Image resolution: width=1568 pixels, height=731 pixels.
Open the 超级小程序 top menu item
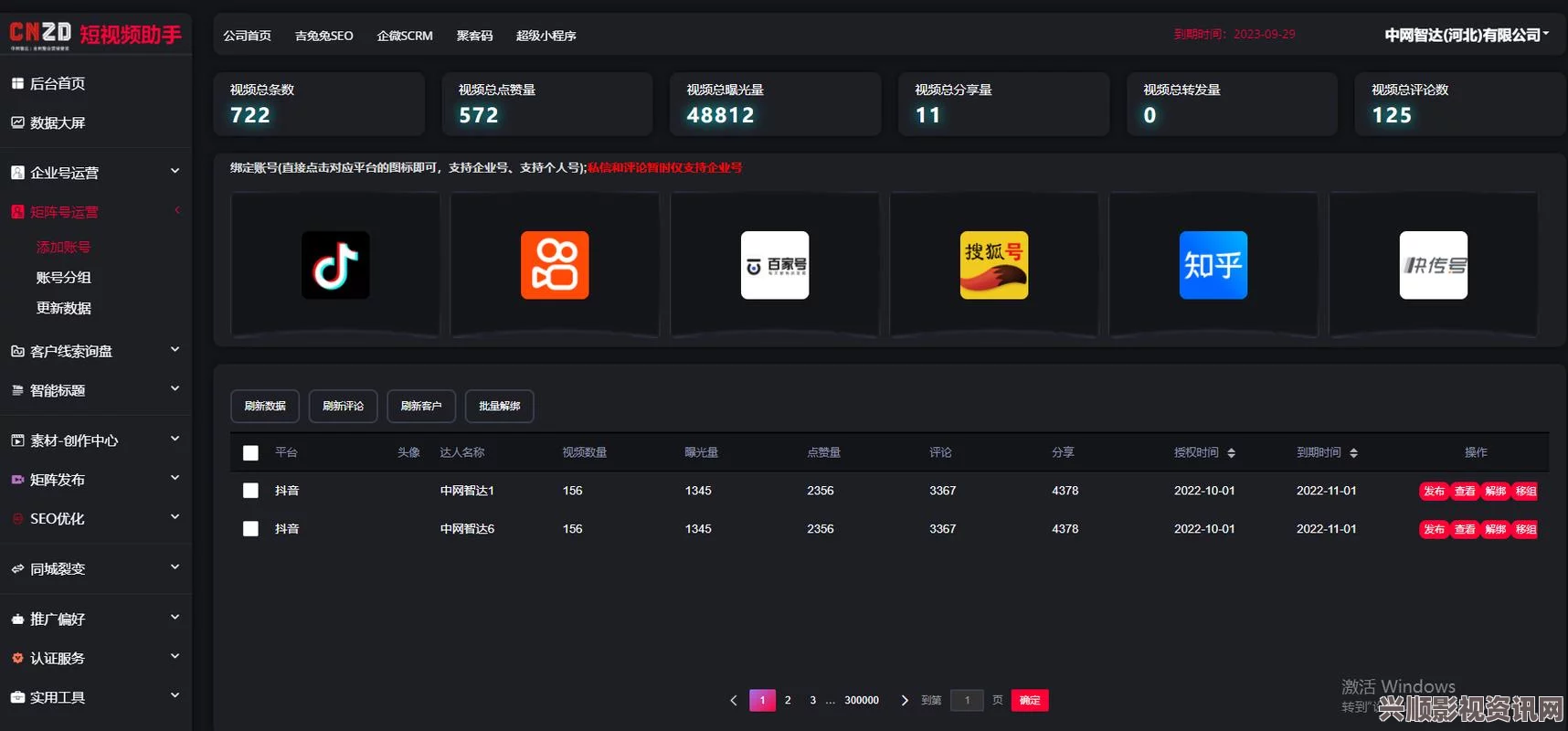pos(546,36)
